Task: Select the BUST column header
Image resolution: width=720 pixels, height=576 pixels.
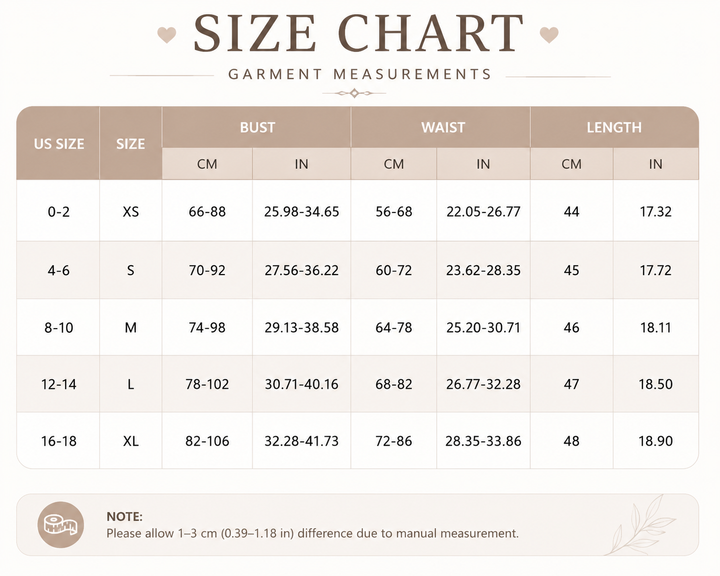Action: [257, 127]
